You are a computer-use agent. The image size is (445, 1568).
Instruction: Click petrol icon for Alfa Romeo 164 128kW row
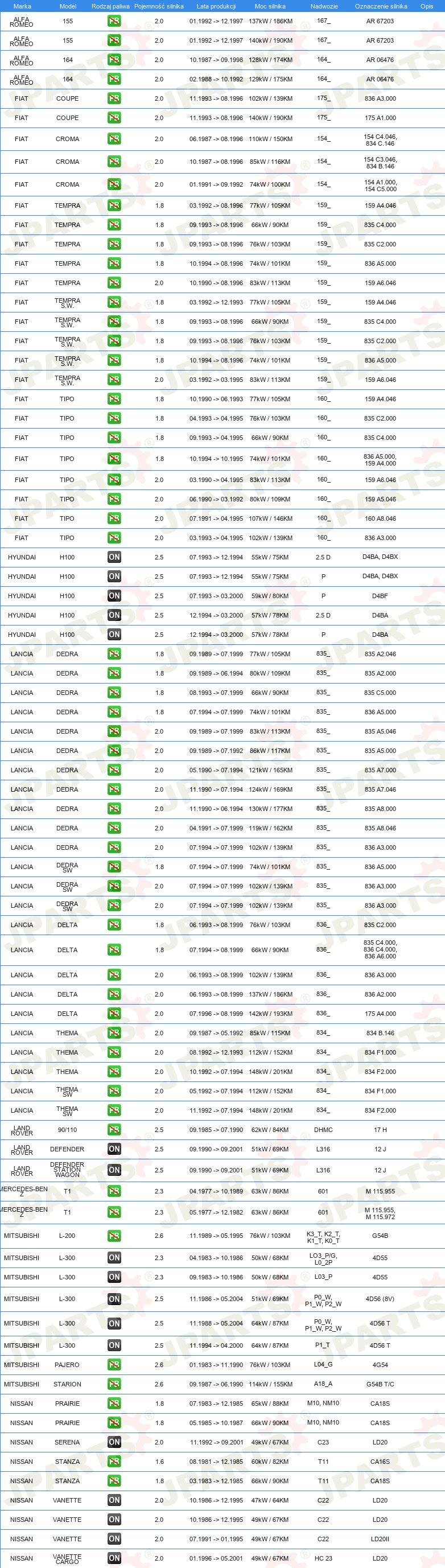pyautogui.click(x=114, y=60)
